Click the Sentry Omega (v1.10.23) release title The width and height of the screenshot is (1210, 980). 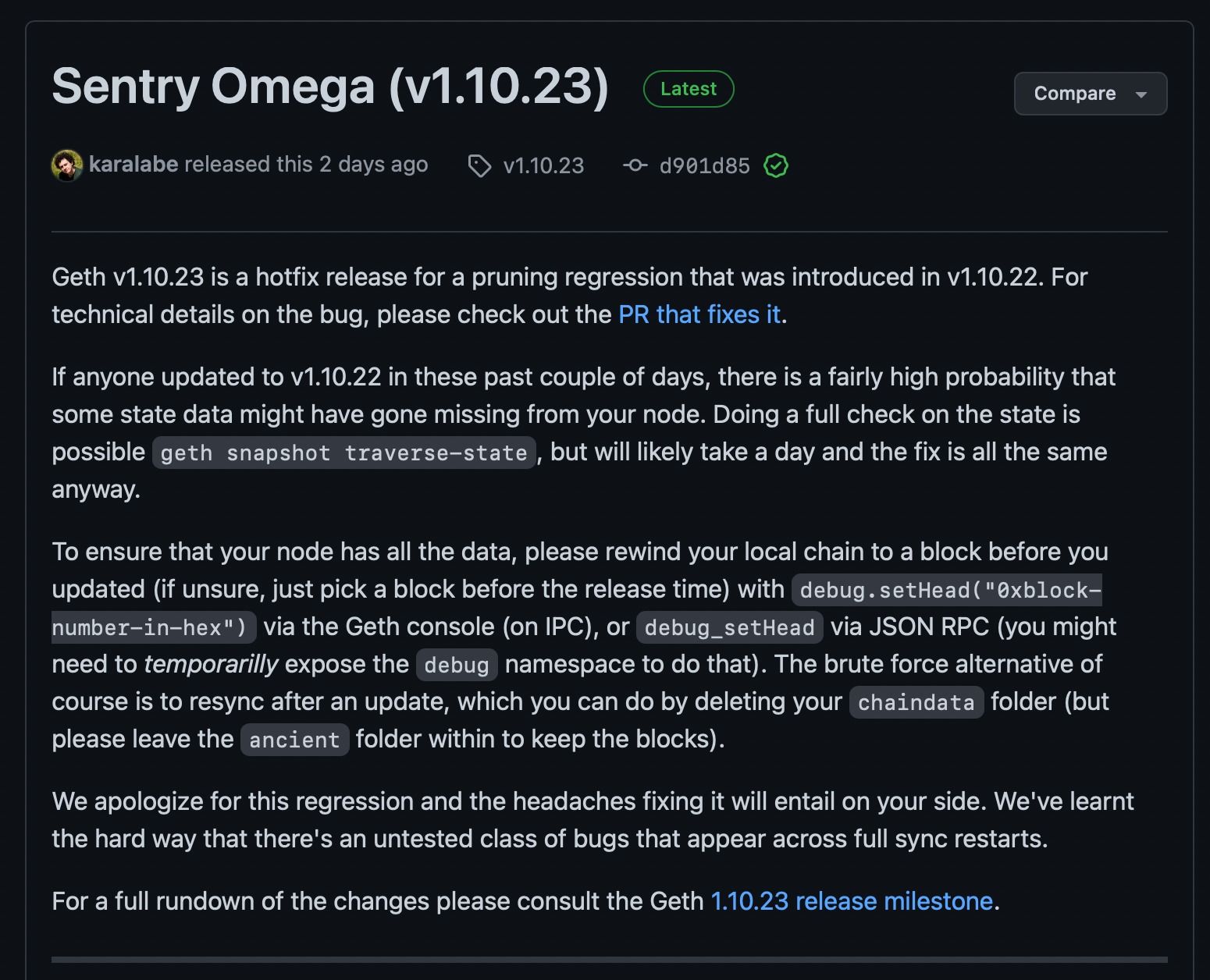point(330,86)
